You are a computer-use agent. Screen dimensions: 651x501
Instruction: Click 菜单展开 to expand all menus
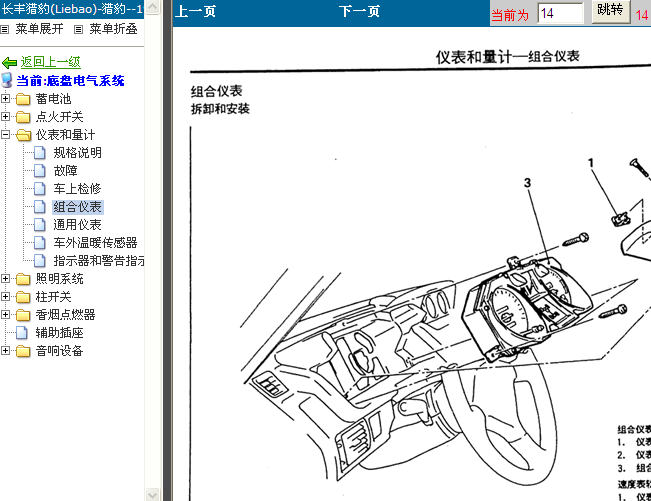pos(39,29)
